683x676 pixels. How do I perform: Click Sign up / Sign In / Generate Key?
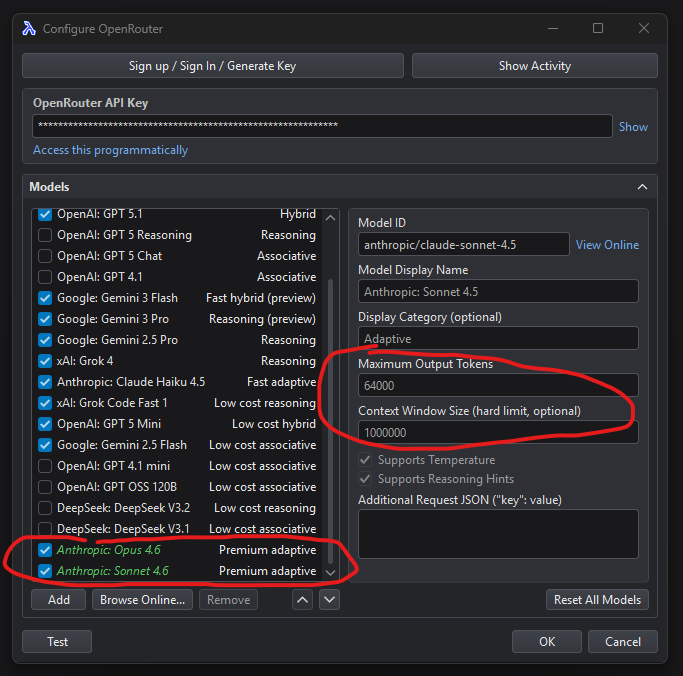(213, 66)
